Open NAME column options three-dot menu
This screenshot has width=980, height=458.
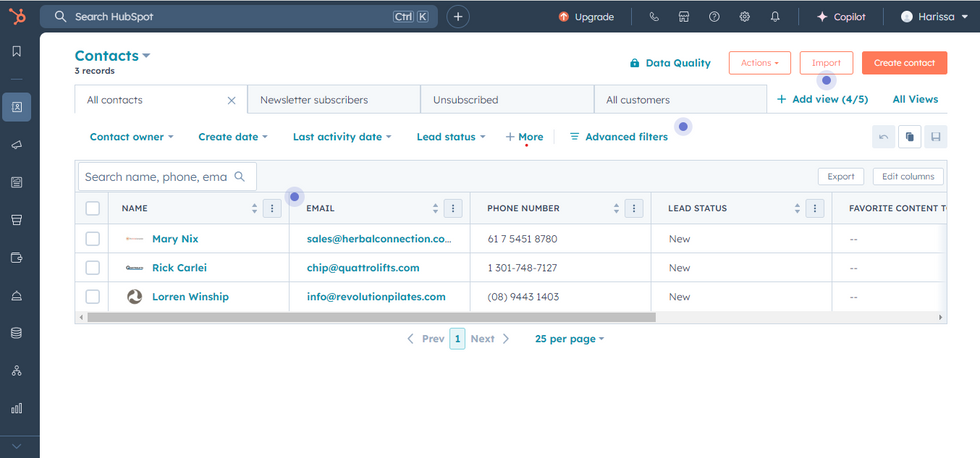[x=272, y=209]
